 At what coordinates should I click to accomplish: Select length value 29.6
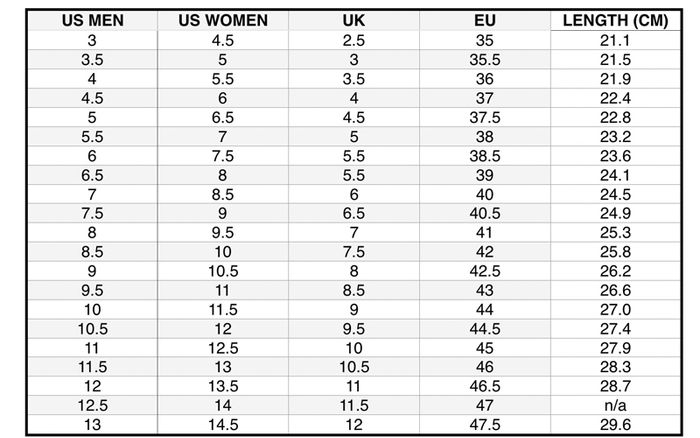[x=615, y=425]
